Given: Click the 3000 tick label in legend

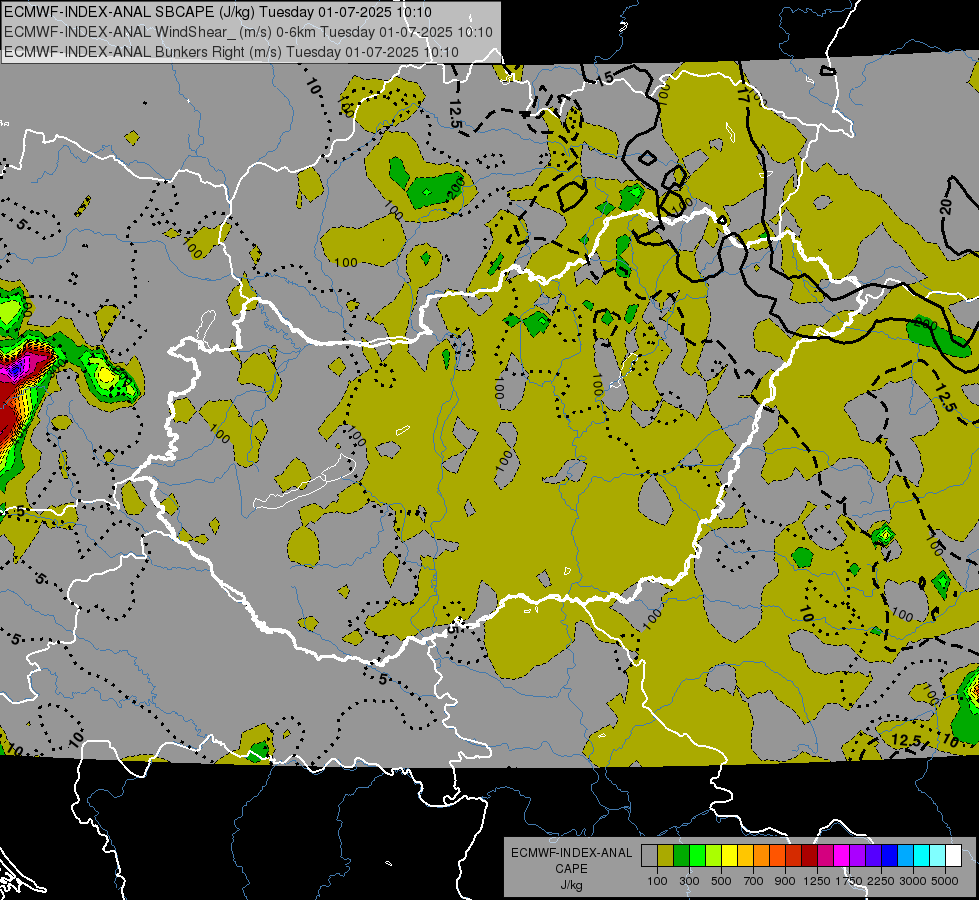Looking at the screenshot, I should point(913,881).
